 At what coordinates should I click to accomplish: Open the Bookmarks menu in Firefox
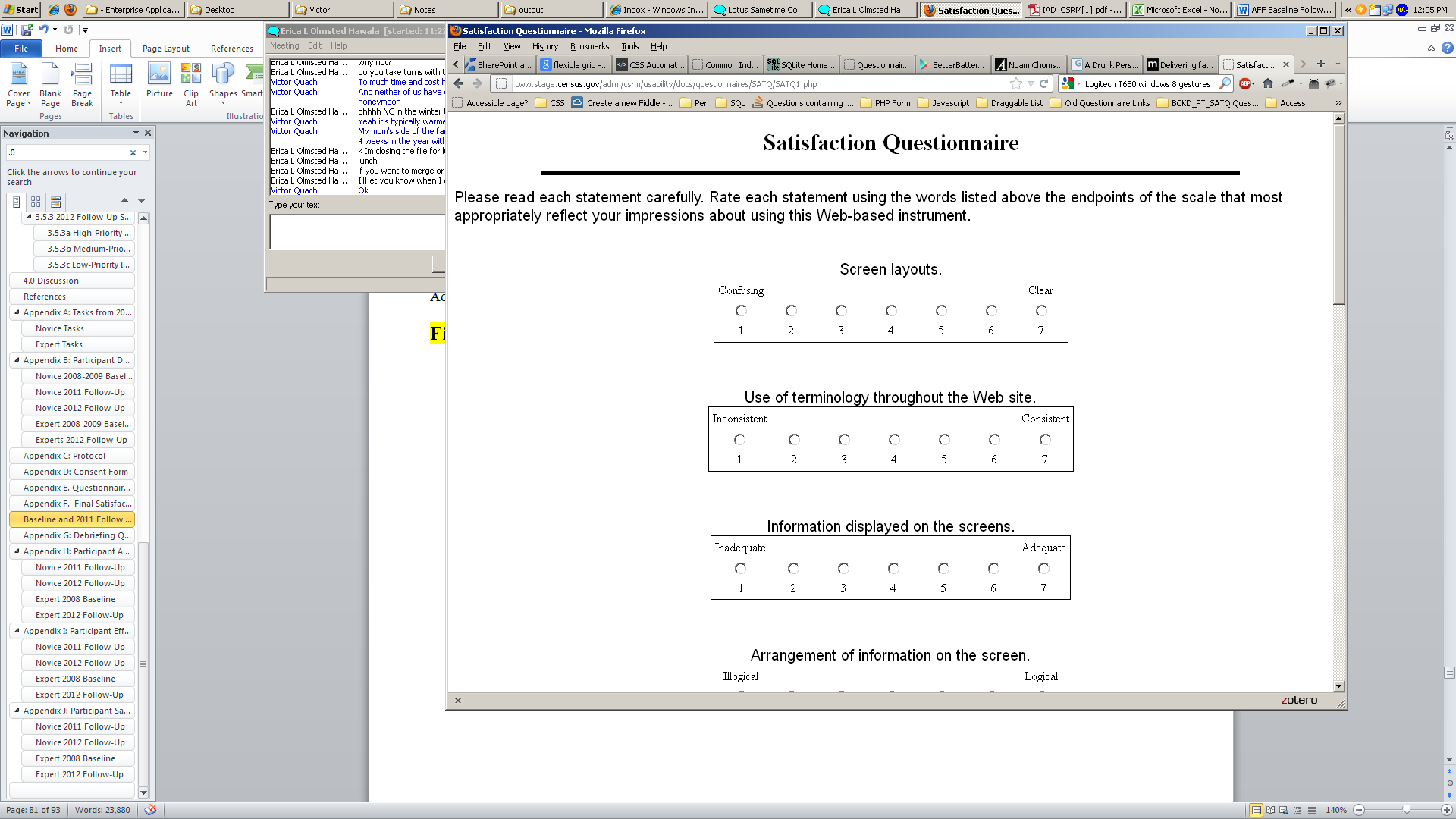pyautogui.click(x=589, y=46)
